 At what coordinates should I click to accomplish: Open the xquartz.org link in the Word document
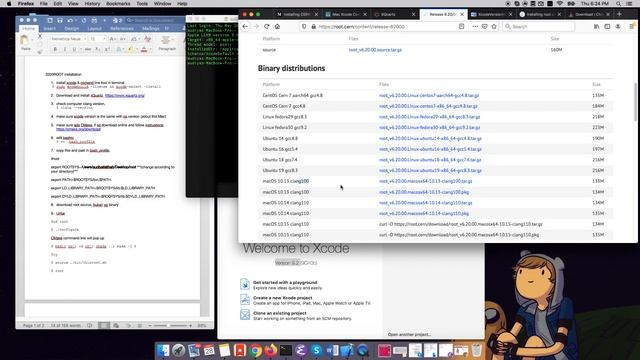(125, 96)
